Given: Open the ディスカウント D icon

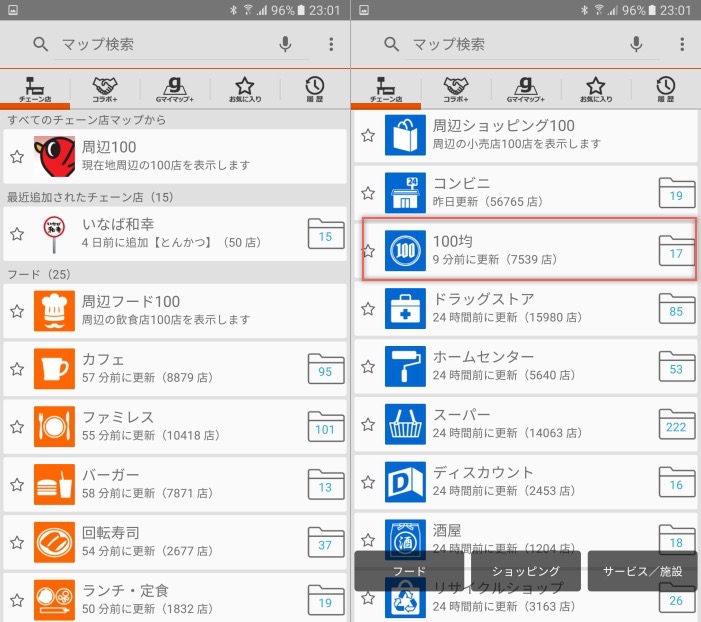Looking at the screenshot, I should pyautogui.click(x=405, y=482).
